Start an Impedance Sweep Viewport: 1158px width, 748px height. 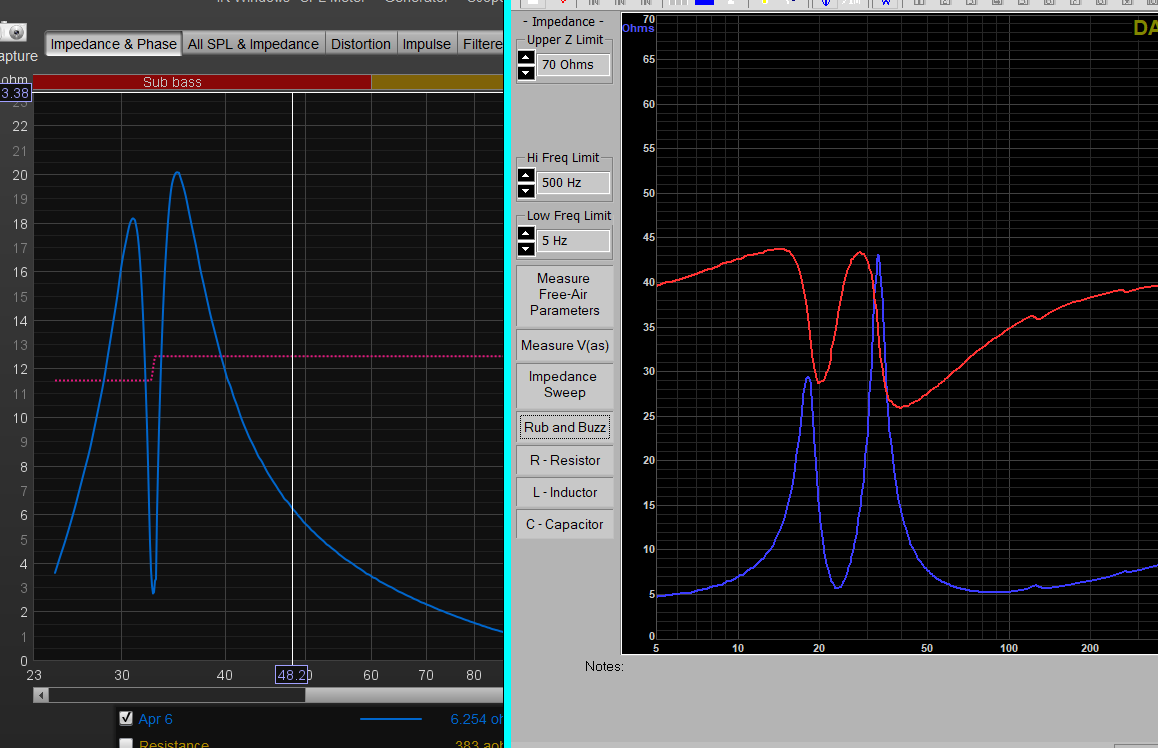coord(564,385)
